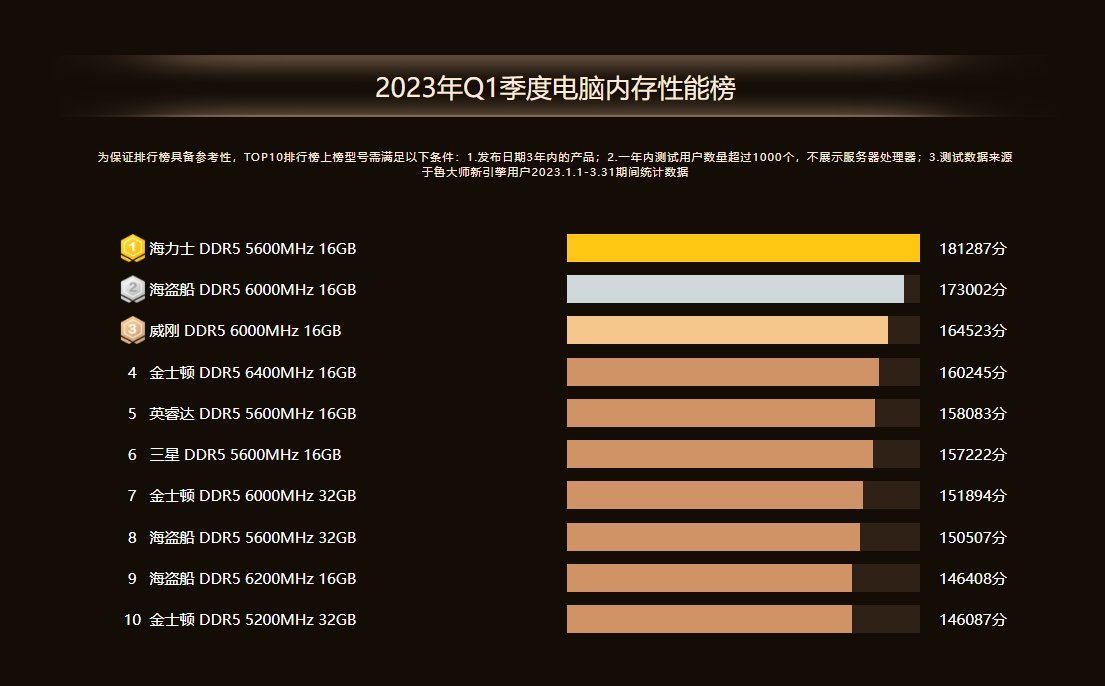The height and width of the screenshot is (686, 1105).
Task: Click the score 181287分
Action: (x=973, y=248)
